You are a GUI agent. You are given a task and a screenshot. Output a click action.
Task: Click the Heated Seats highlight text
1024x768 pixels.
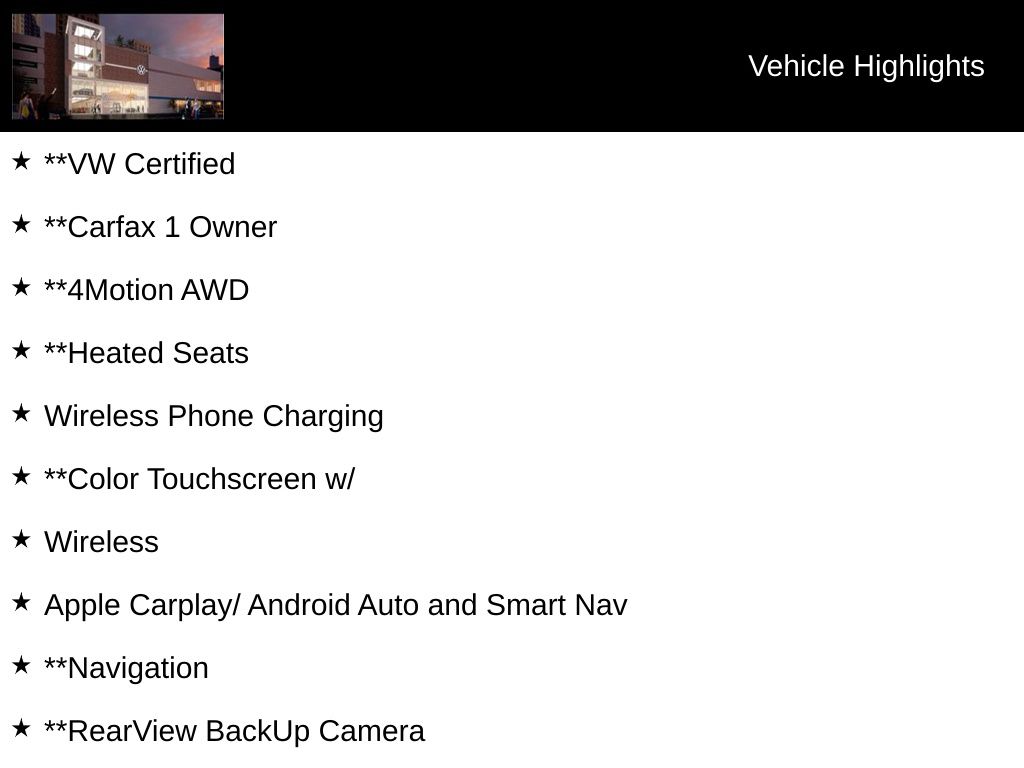pyautogui.click(x=146, y=353)
